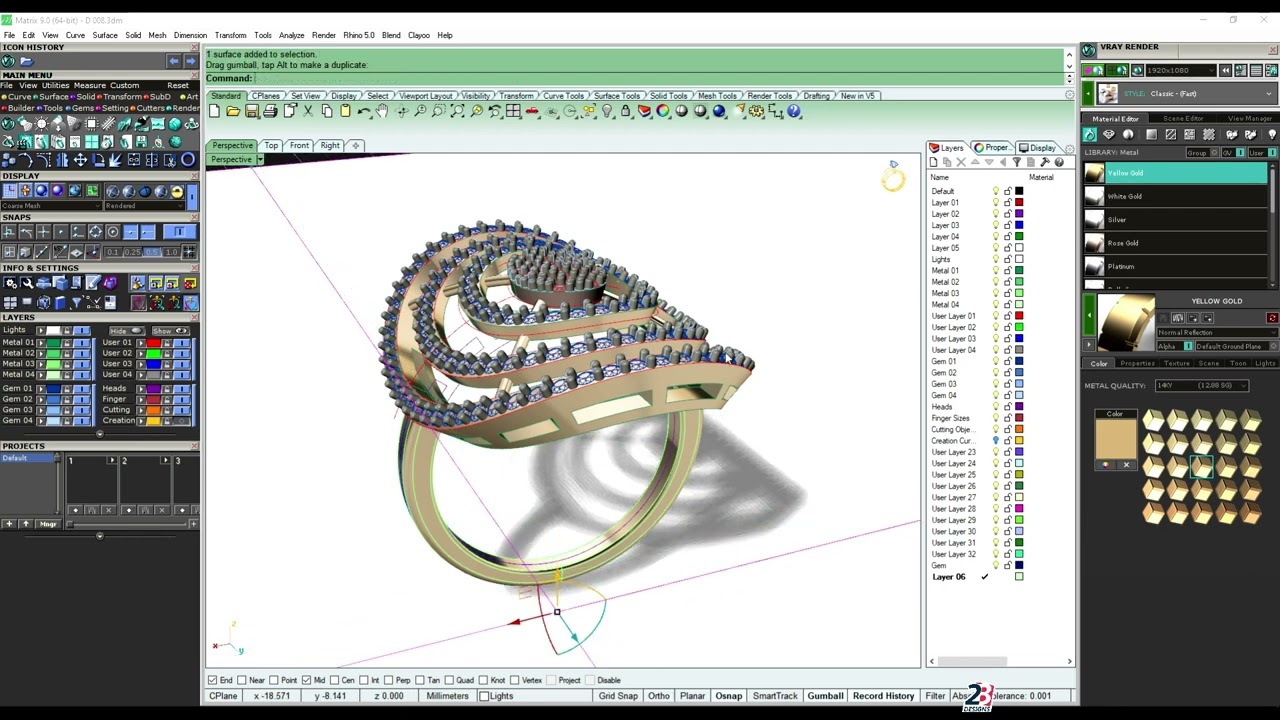This screenshot has width=1280, height=720.
Task: Open the Rendered display mode dropdown
Action: pyautogui.click(x=145, y=205)
